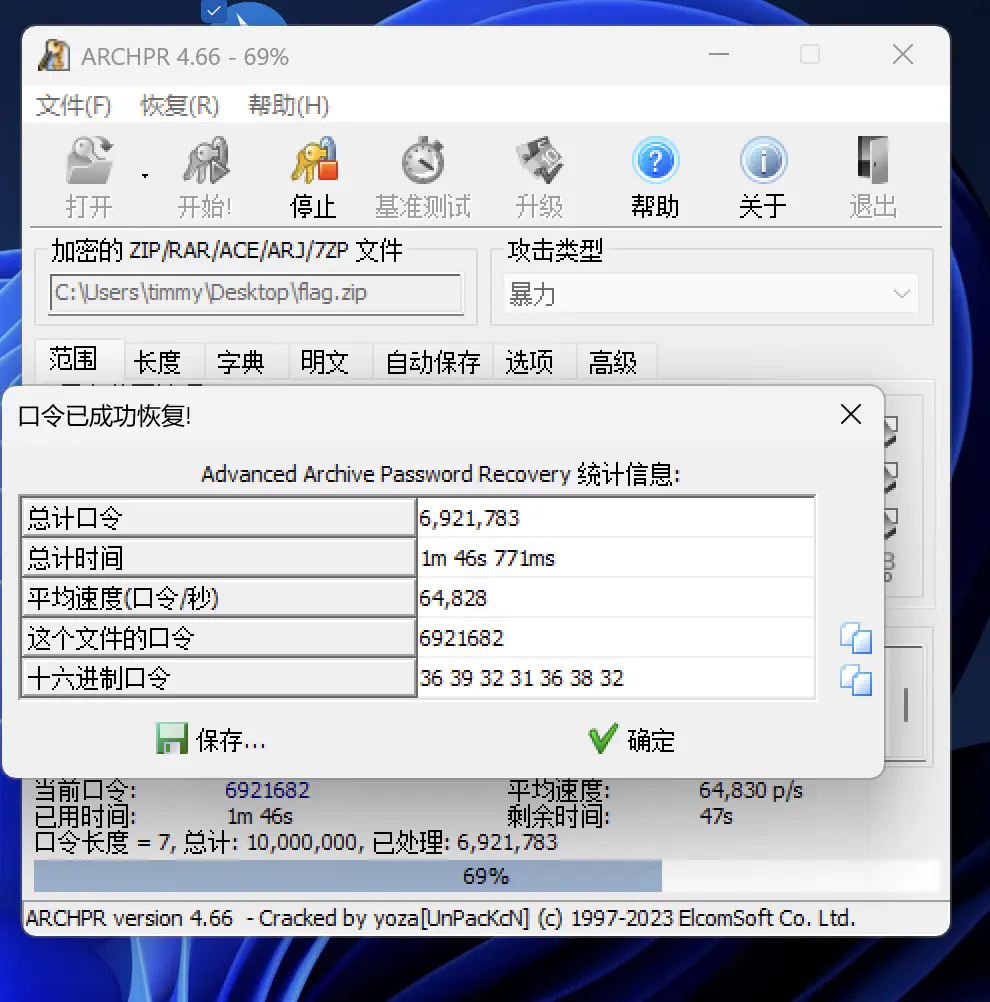990x1002 pixels.
Task: Open 帮助 (Help) blue question mark icon
Action: point(655,162)
